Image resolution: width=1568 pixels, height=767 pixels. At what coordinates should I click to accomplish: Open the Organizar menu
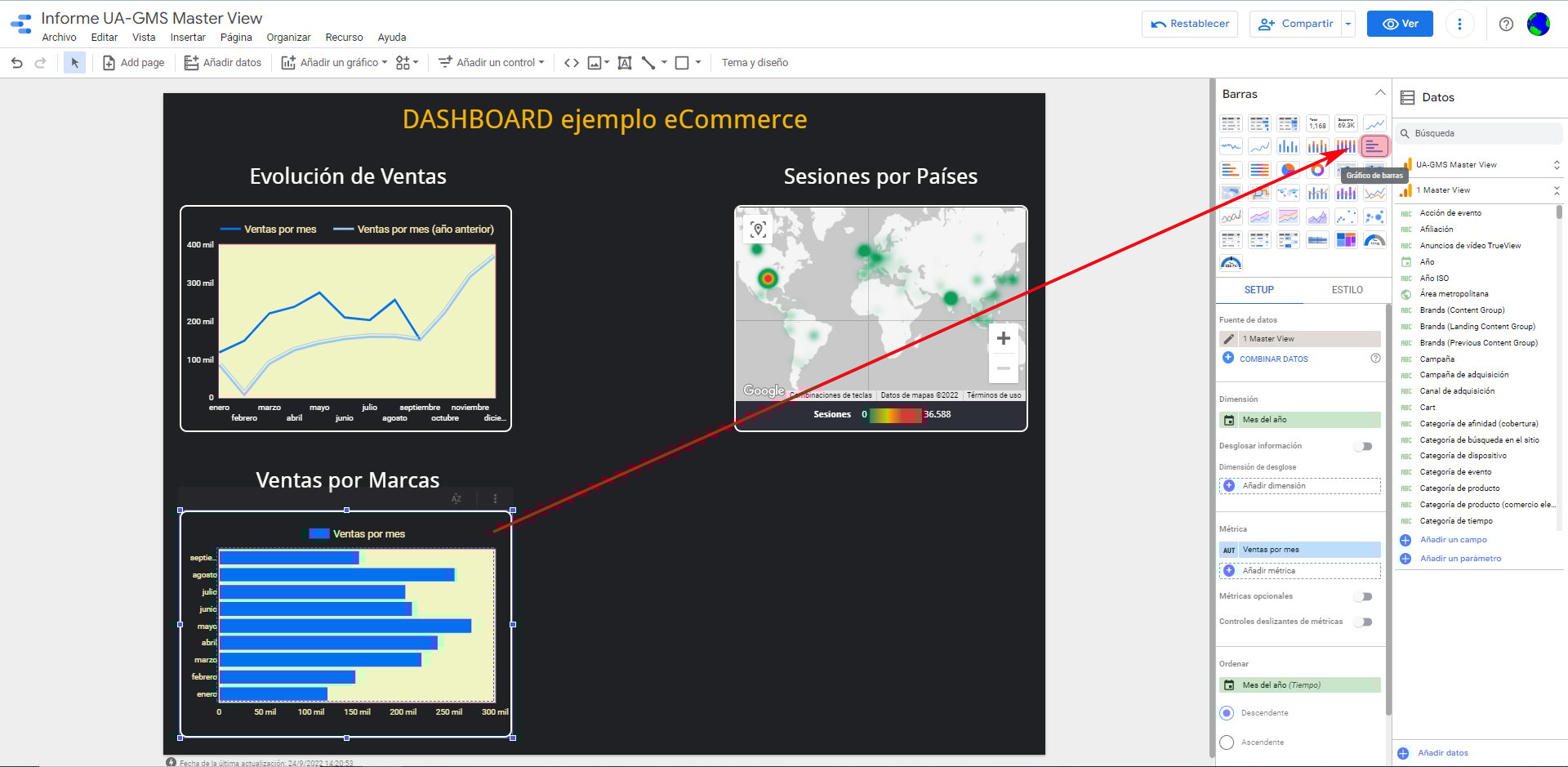pyautogui.click(x=288, y=38)
